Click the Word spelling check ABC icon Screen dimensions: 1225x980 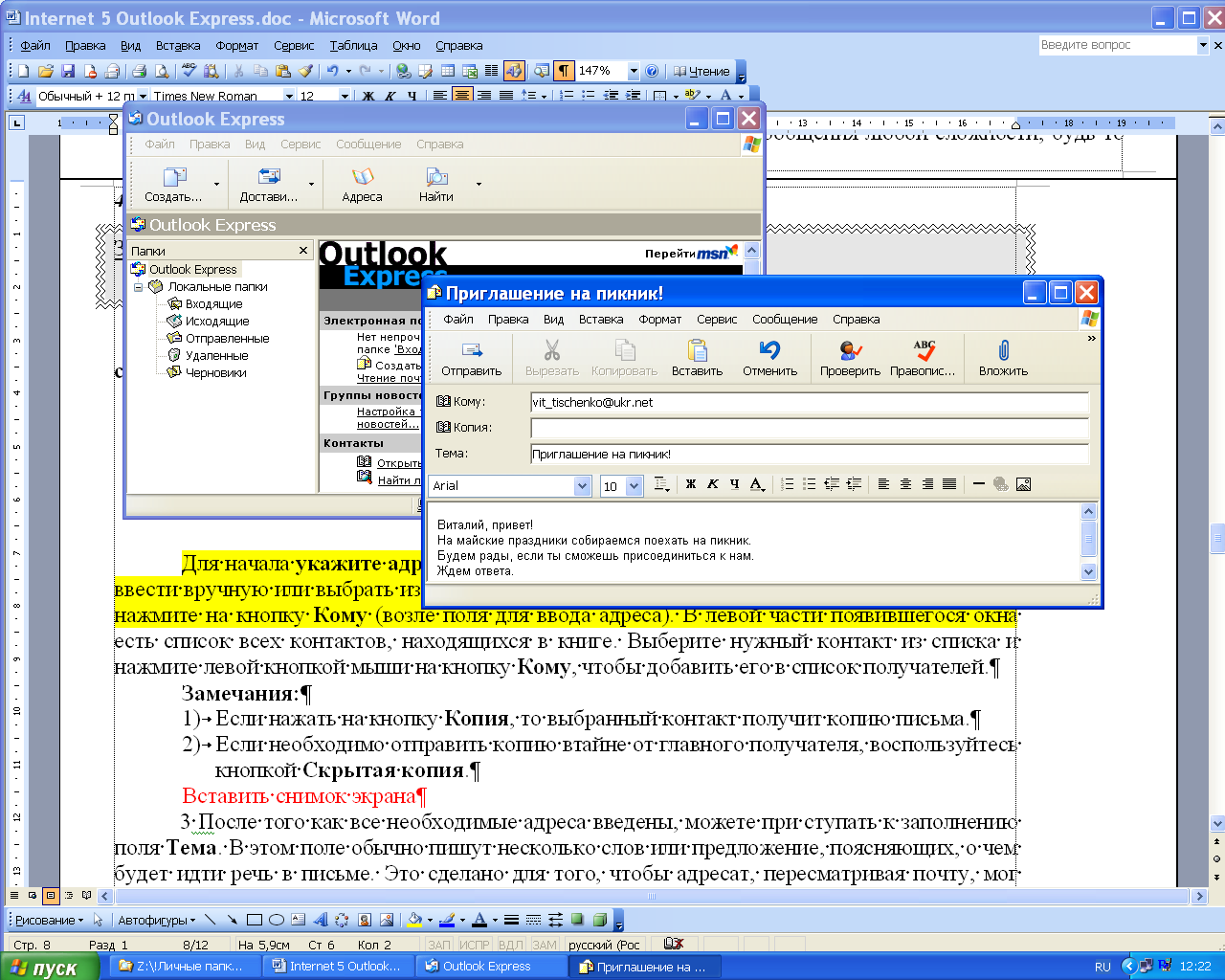point(189,71)
